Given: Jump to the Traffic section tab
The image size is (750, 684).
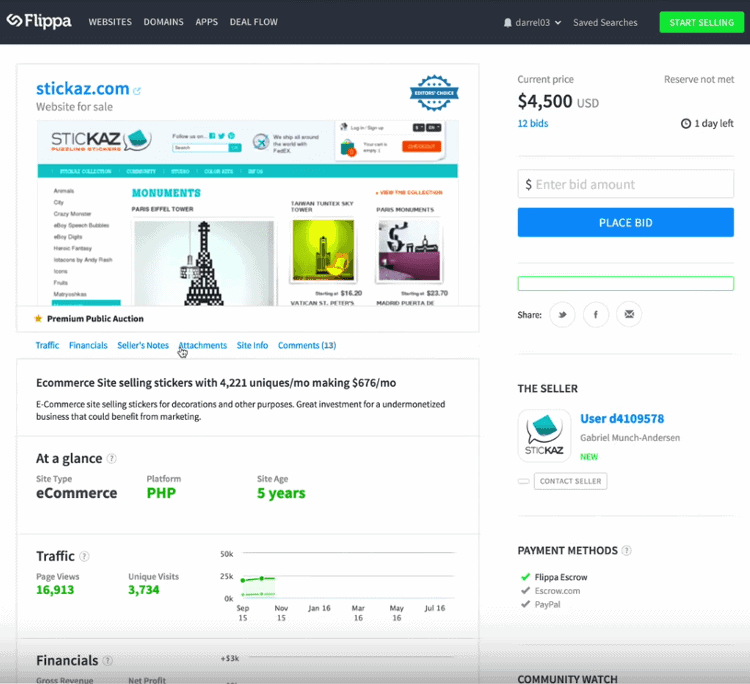Looking at the screenshot, I should point(47,345).
